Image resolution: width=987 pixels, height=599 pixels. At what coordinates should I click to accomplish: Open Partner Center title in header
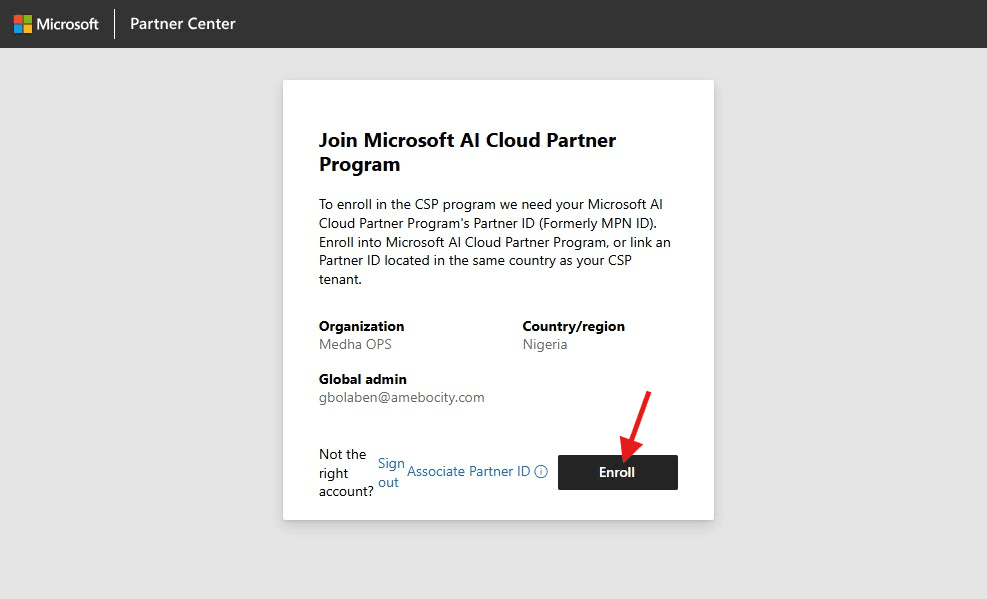click(183, 24)
